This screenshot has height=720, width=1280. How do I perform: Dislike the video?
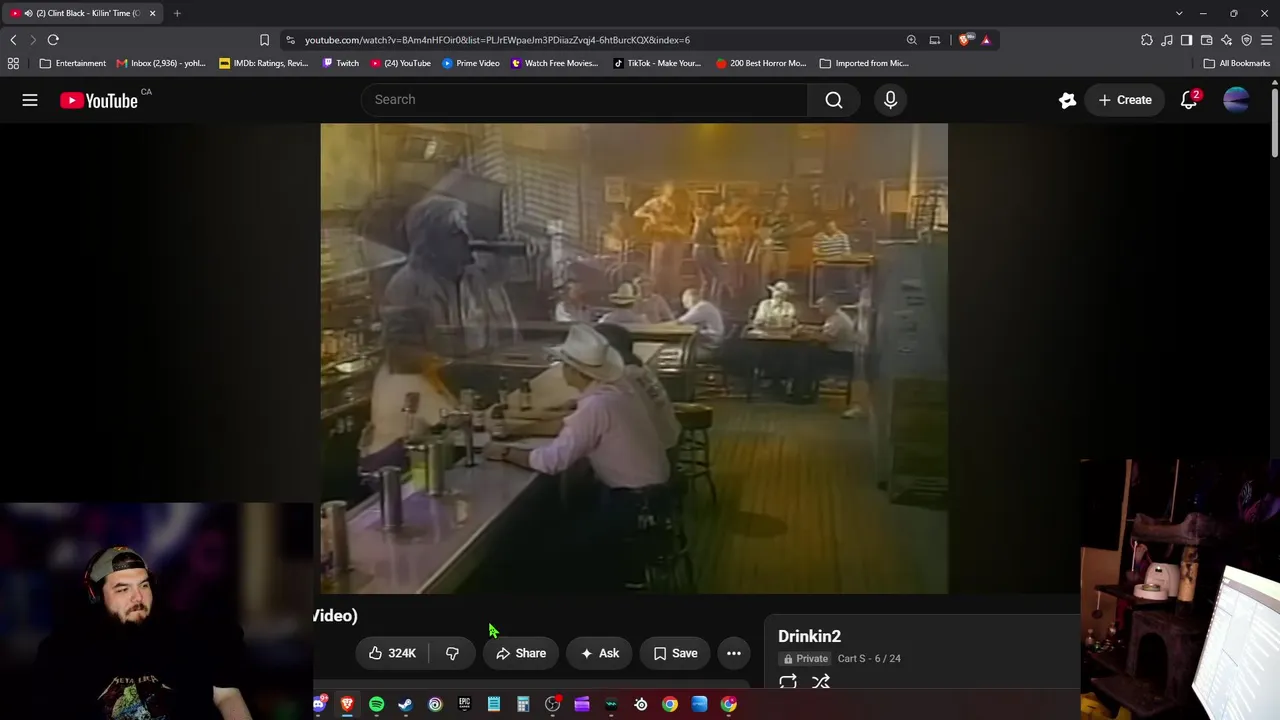click(452, 653)
